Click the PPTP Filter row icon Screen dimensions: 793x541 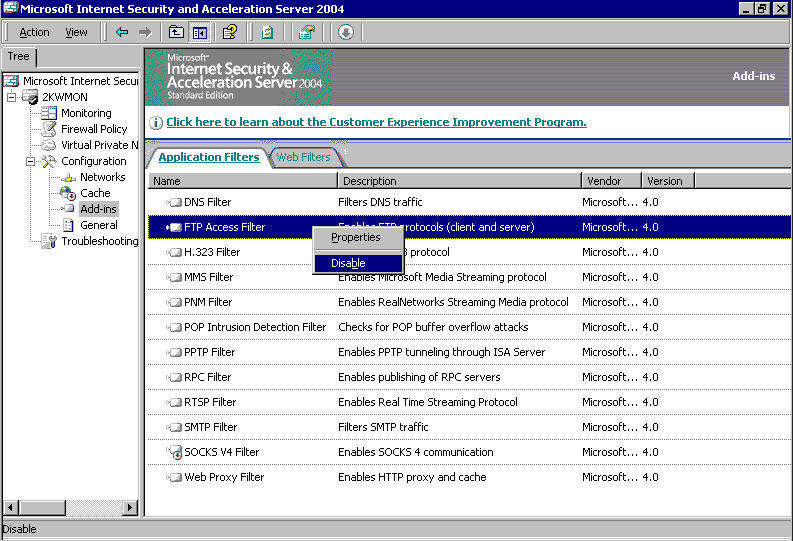pyautogui.click(x=174, y=352)
